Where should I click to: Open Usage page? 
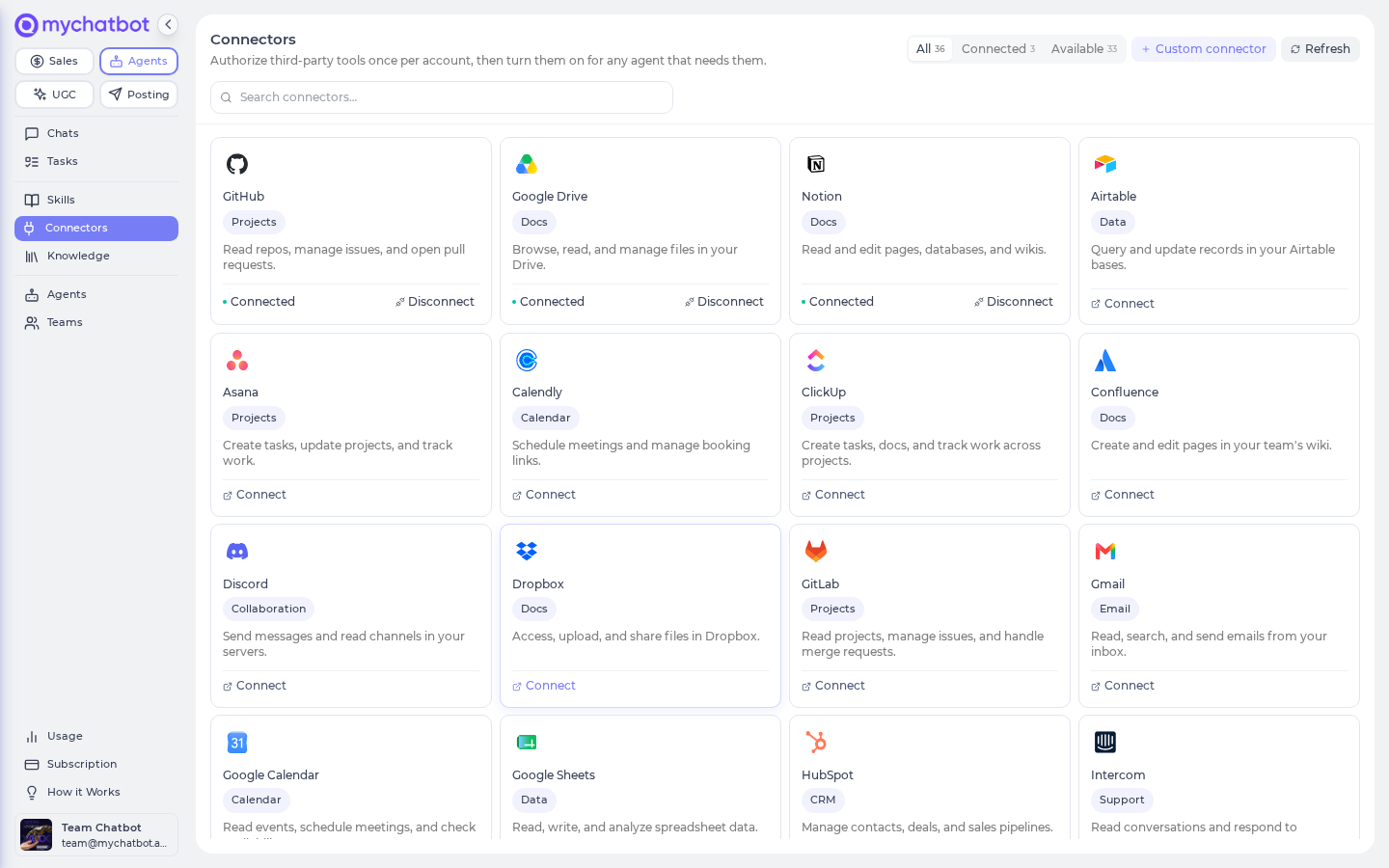pos(96,736)
